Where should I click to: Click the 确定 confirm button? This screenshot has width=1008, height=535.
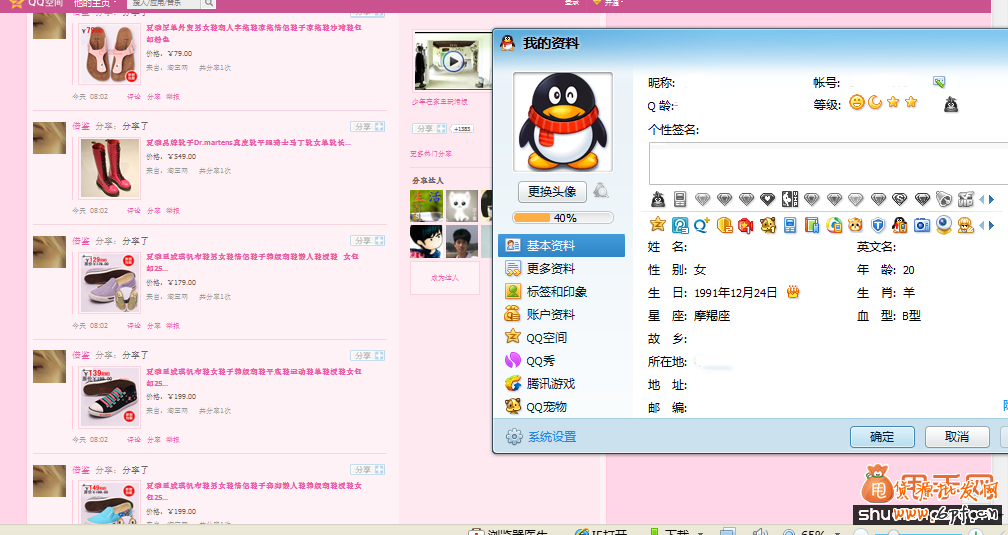[882, 437]
